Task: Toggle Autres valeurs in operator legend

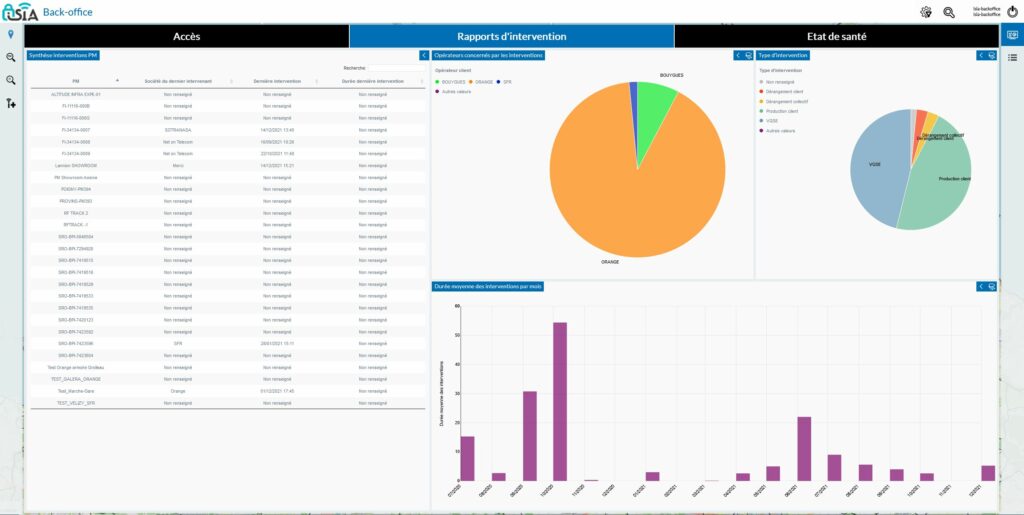Action: [453, 91]
